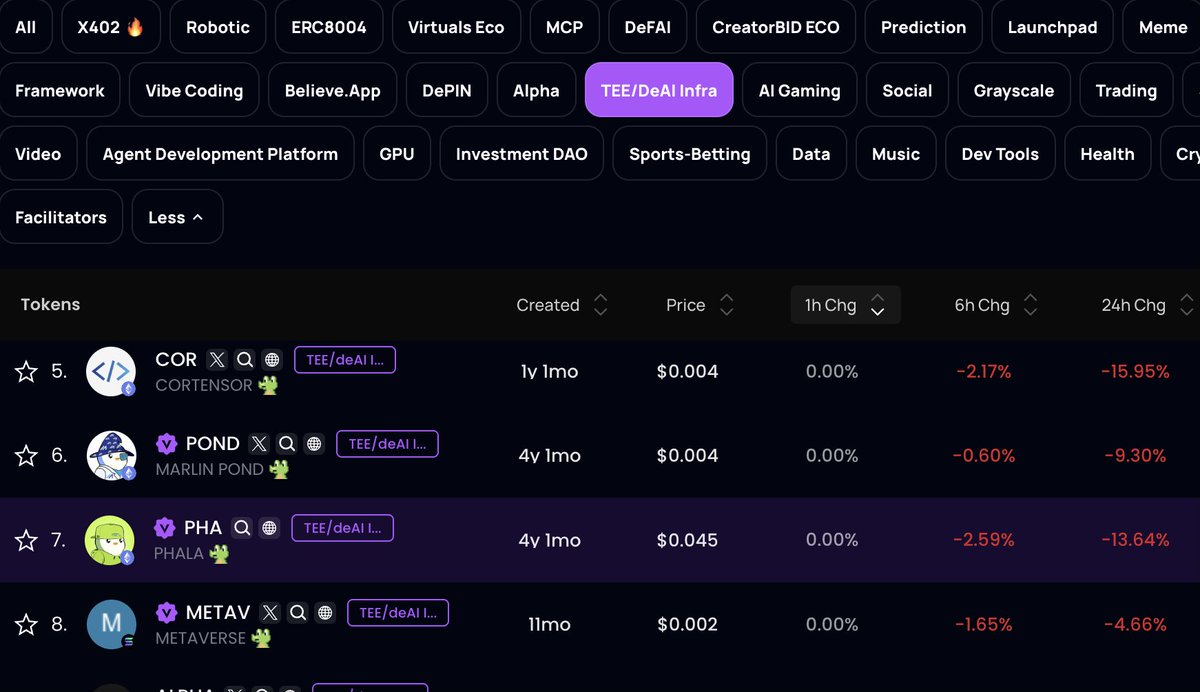
Task: Choose the Sports-Betting filter chip
Action: [x=690, y=154]
